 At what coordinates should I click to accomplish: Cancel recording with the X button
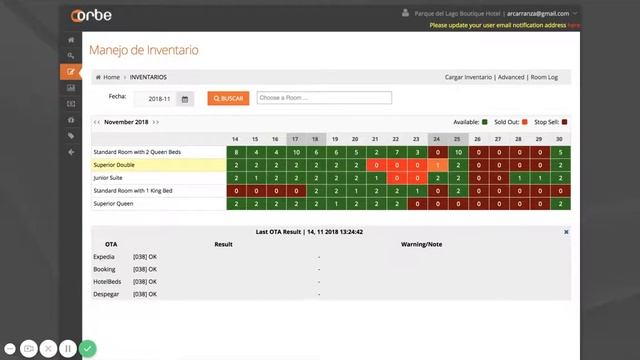tap(48, 349)
